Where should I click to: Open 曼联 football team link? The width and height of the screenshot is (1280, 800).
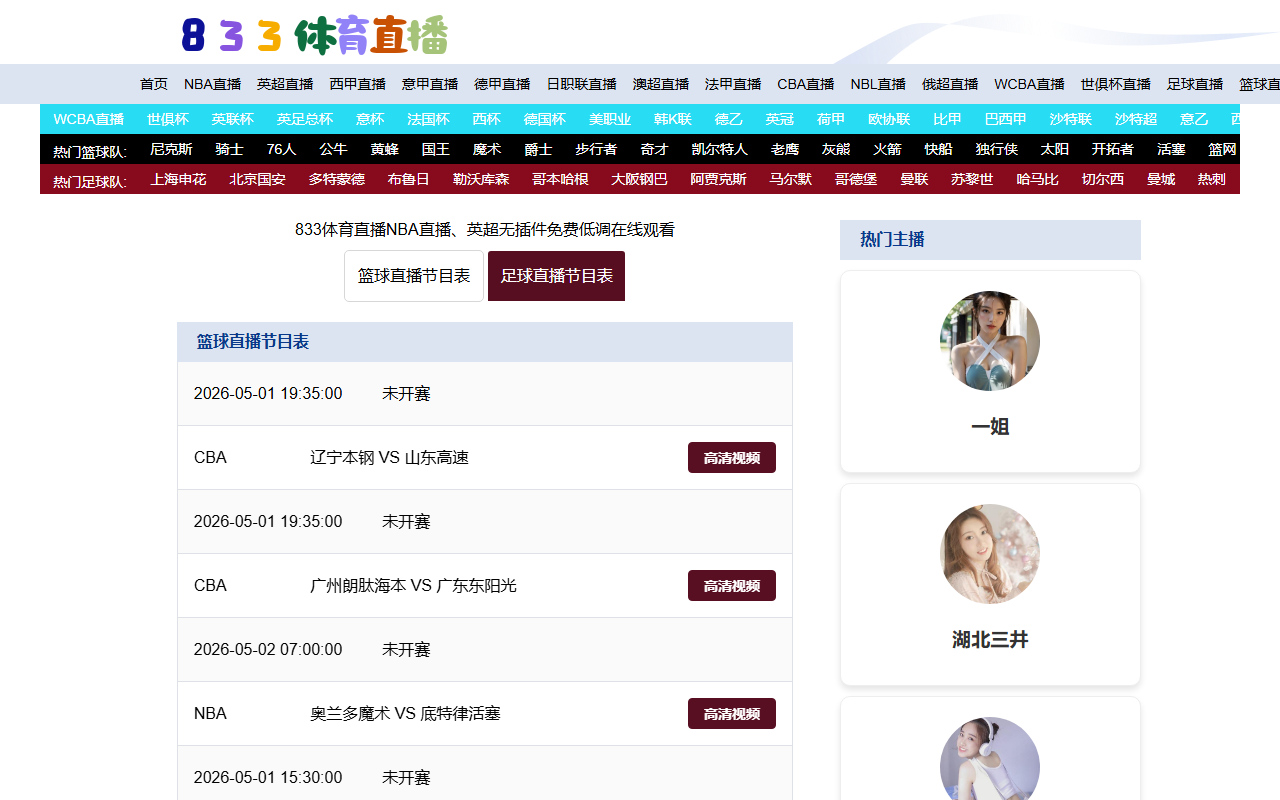(x=914, y=179)
